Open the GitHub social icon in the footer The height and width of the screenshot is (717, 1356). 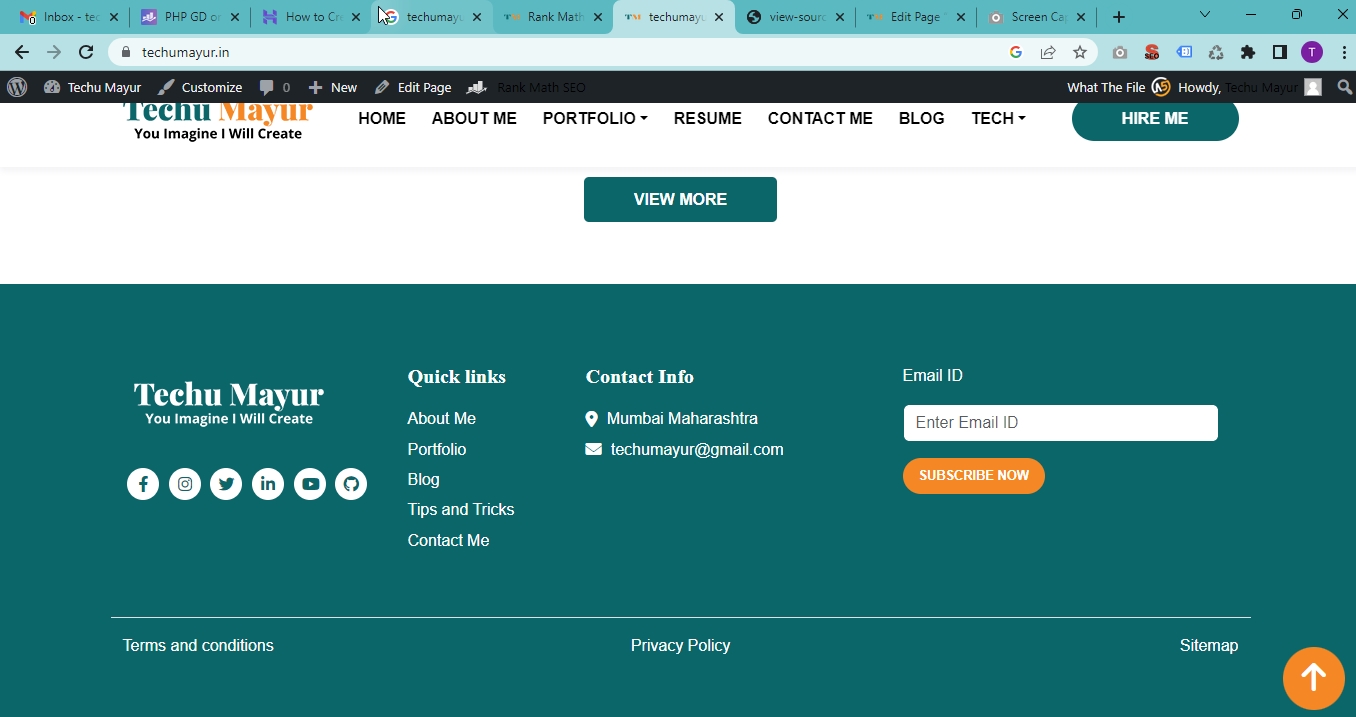click(351, 484)
